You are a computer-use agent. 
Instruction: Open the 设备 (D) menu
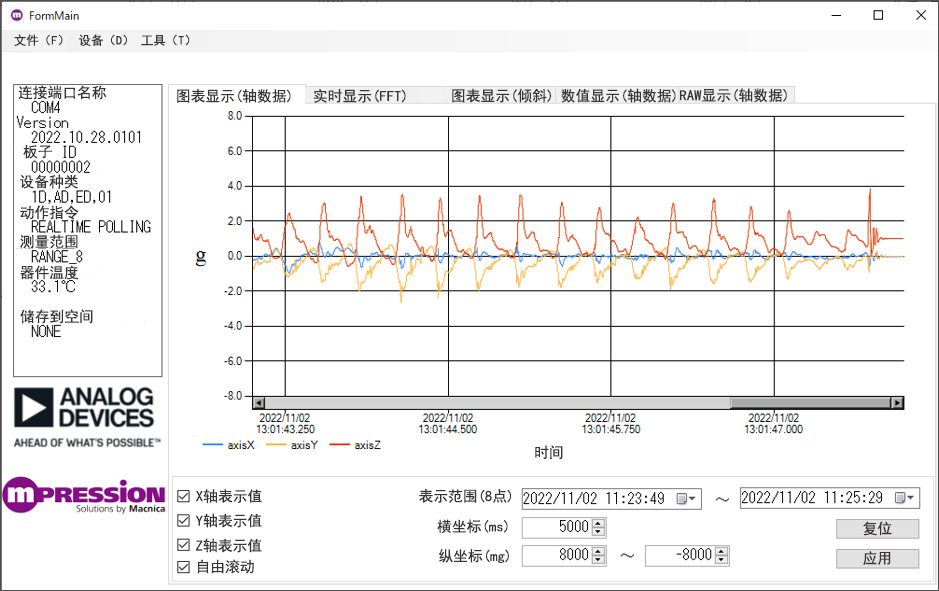(x=104, y=40)
